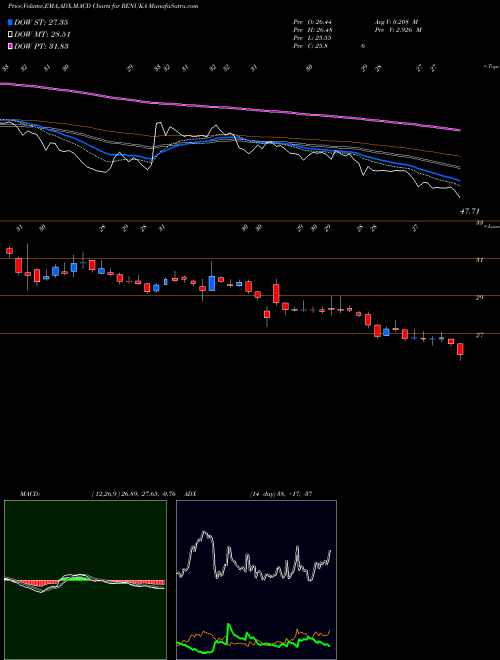Click the Pre L low value
This screenshot has height=660, width=500.
pyautogui.click(x=312, y=38)
